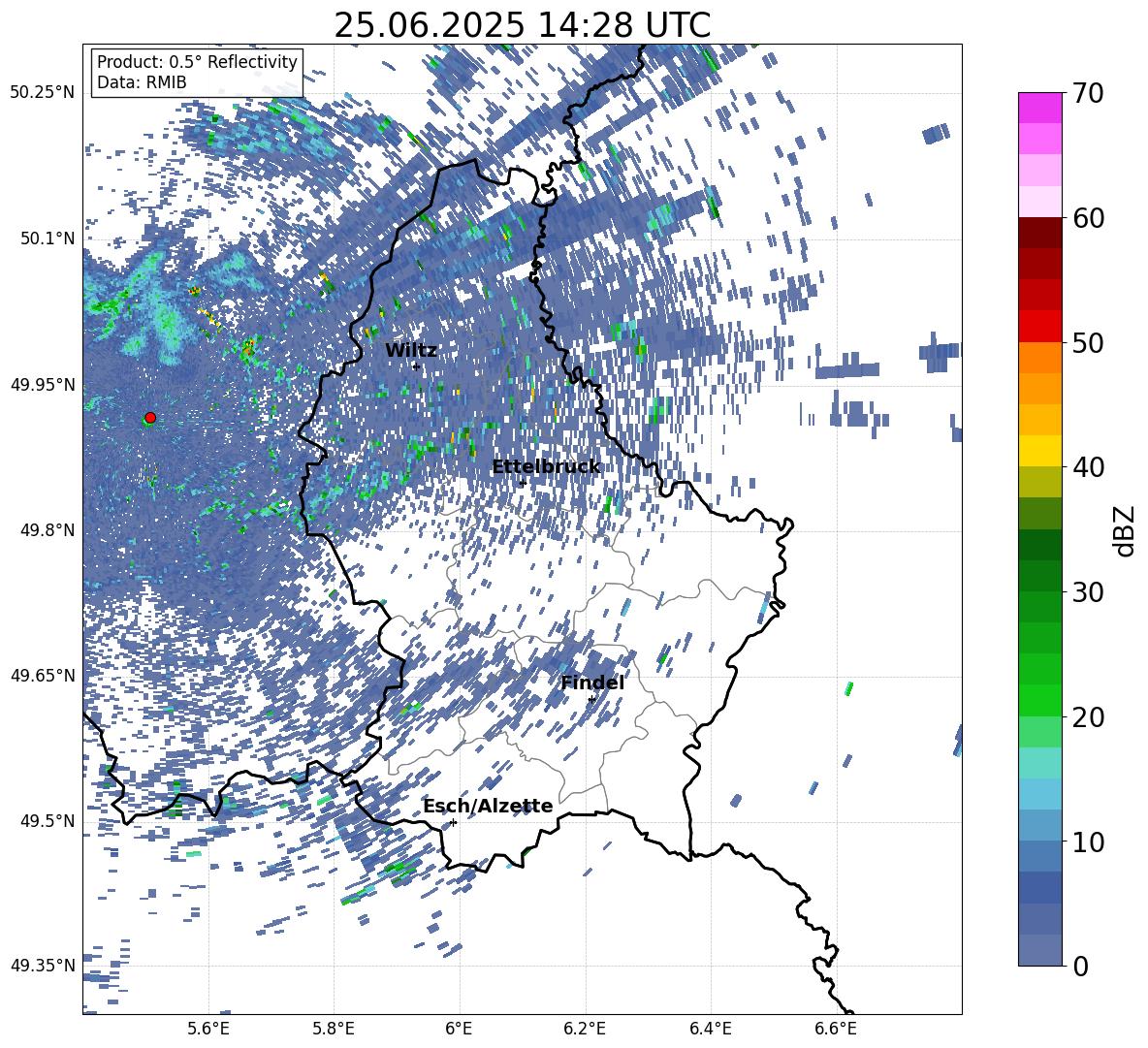The image size is (1148, 1048).
Task: Click the 30 value on the colorbar
Action: tap(1088, 592)
